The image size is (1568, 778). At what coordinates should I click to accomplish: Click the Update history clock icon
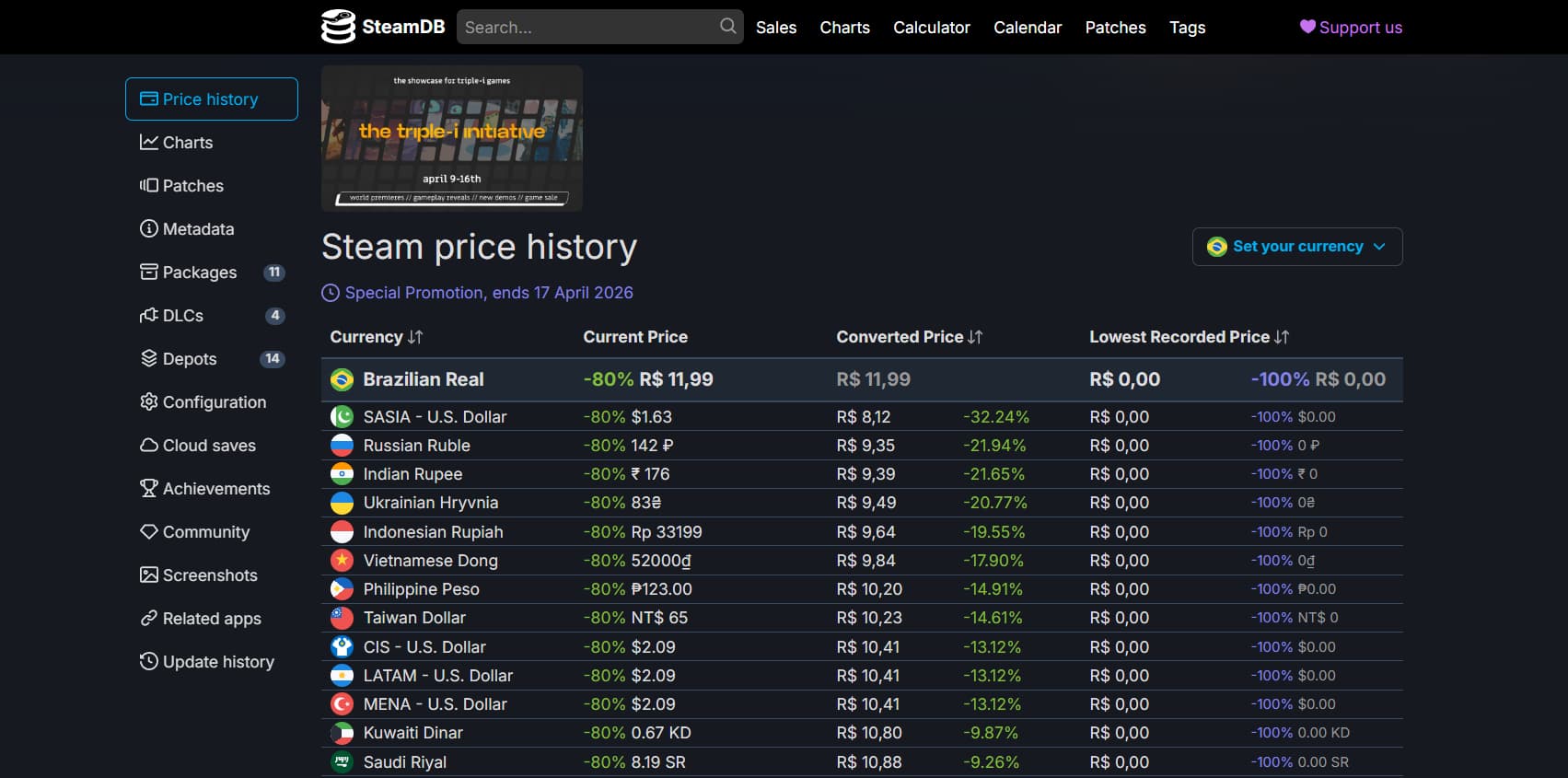[x=148, y=661]
